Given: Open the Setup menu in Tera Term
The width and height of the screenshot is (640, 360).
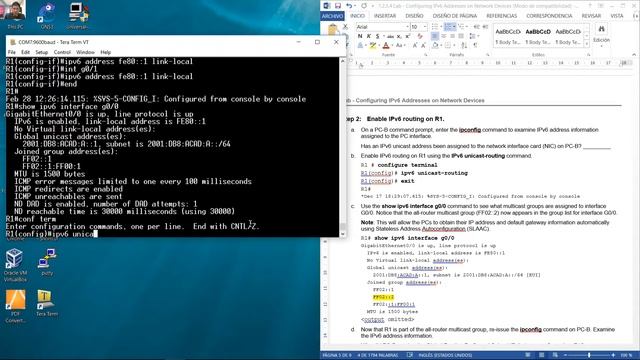Looking at the screenshot, I should (x=41, y=52).
